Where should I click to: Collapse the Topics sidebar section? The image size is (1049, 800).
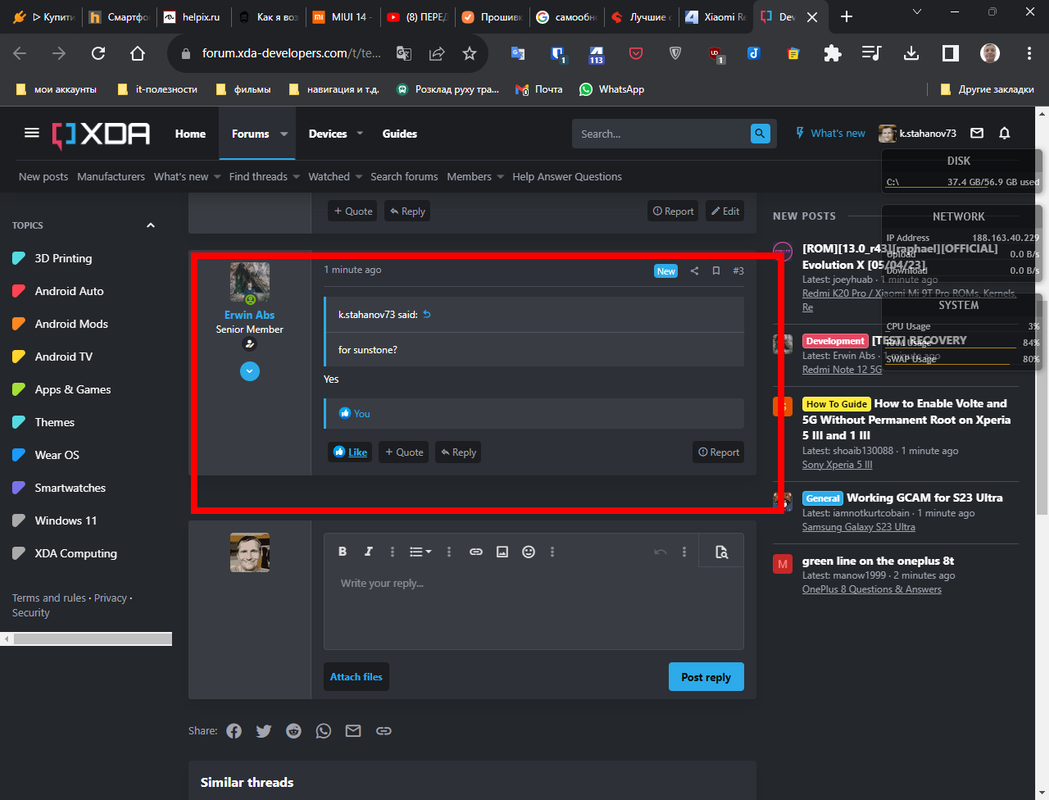coord(151,225)
